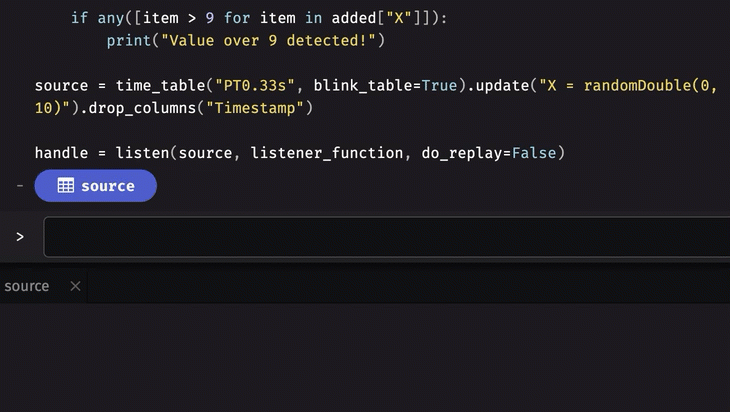Click the "Timestamp" string in code

255,108
